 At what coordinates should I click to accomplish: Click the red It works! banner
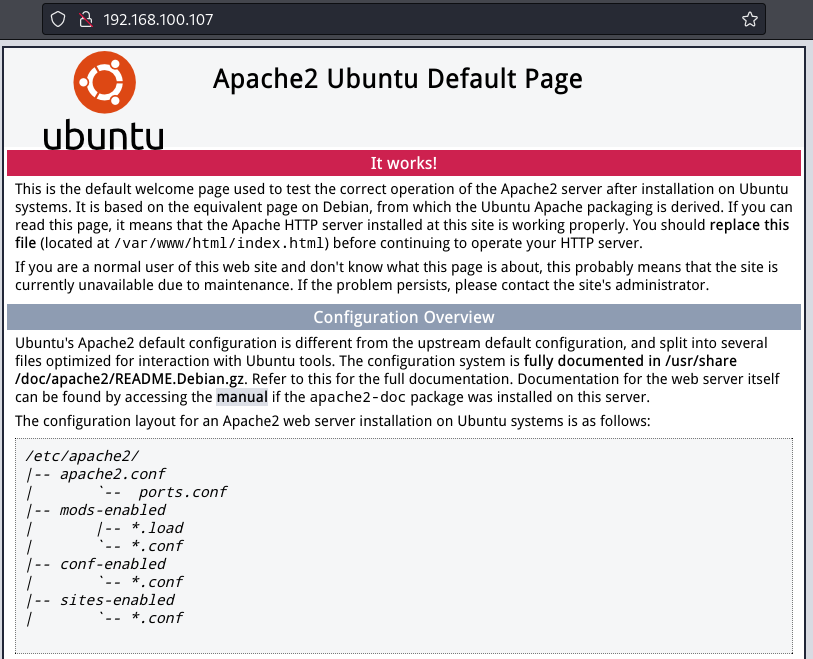(404, 163)
